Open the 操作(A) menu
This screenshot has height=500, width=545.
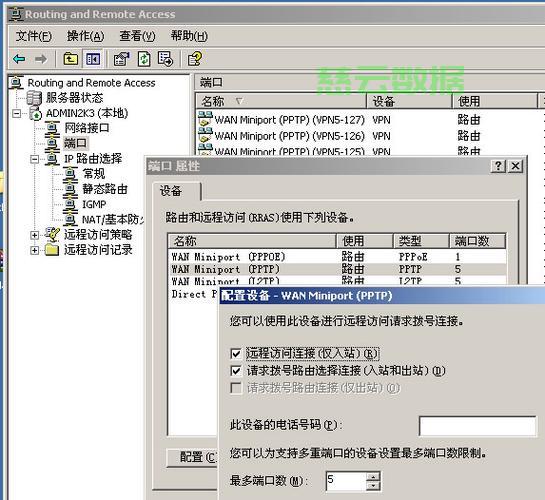tap(86, 36)
